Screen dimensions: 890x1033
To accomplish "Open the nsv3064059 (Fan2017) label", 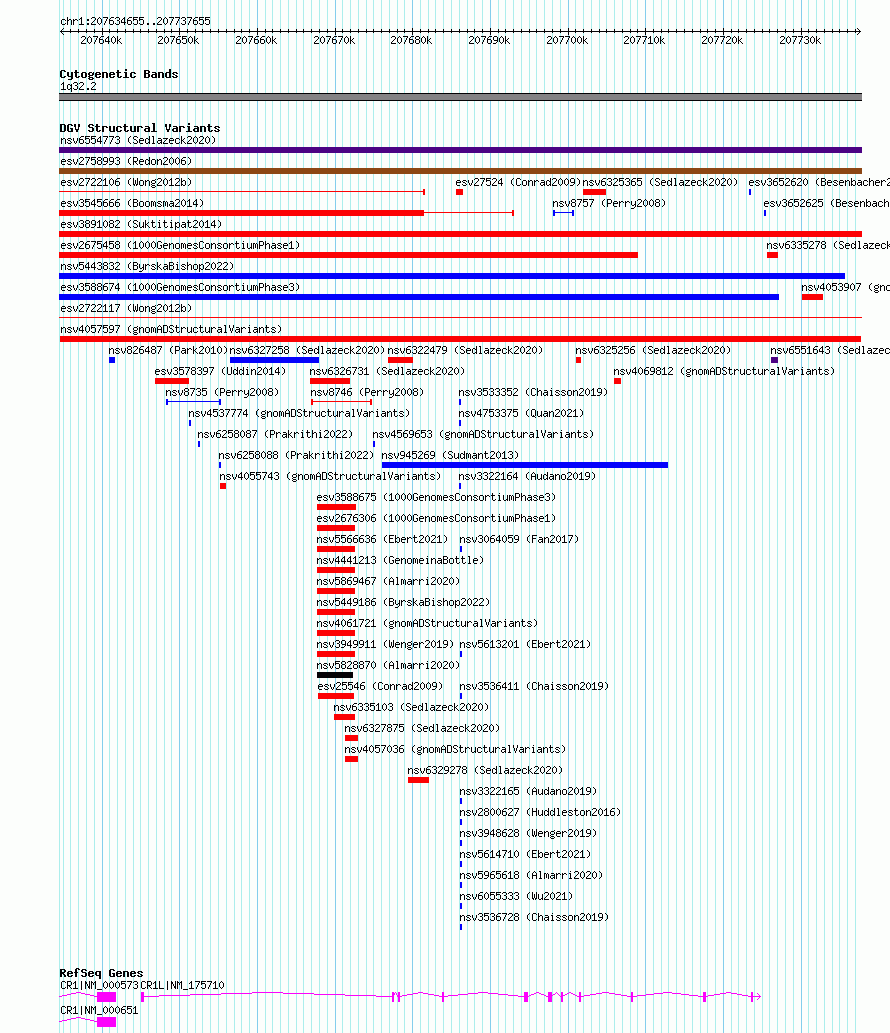I will (x=519, y=540).
